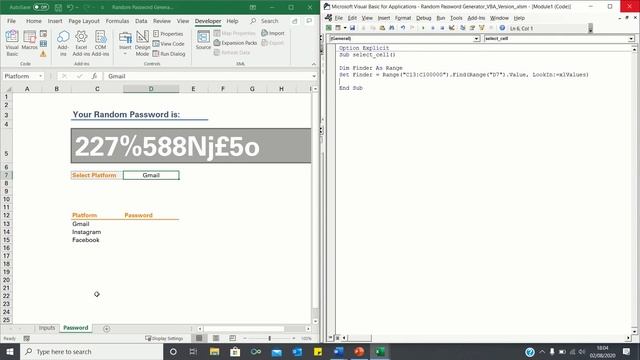Screen dimensions: 640x360
Task: Click View Code in the ribbon
Action: coord(169,44)
